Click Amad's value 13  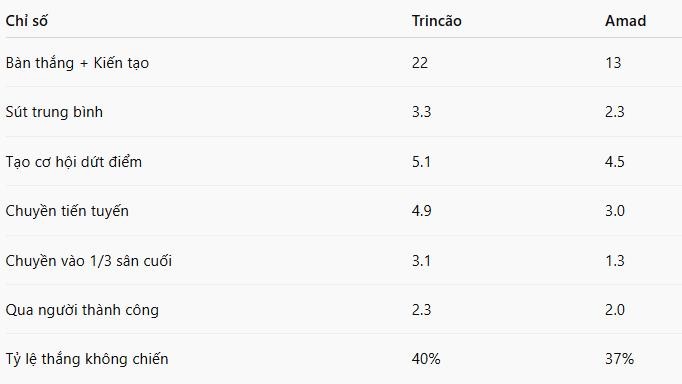pyautogui.click(x=613, y=63)
